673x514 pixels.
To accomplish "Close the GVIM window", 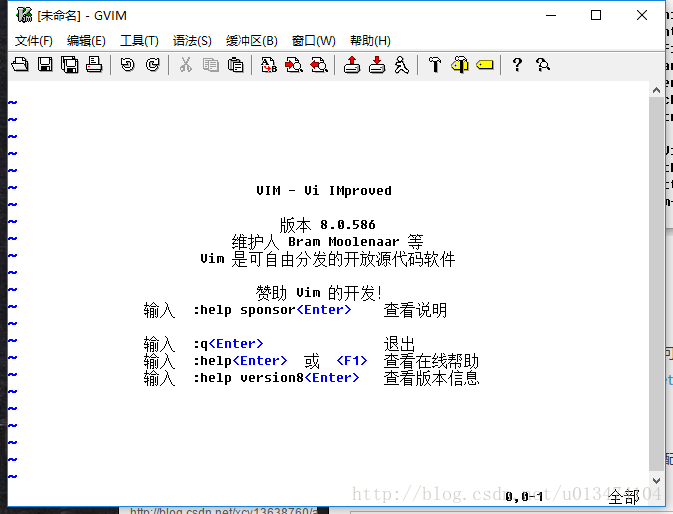I will (642, 15).
